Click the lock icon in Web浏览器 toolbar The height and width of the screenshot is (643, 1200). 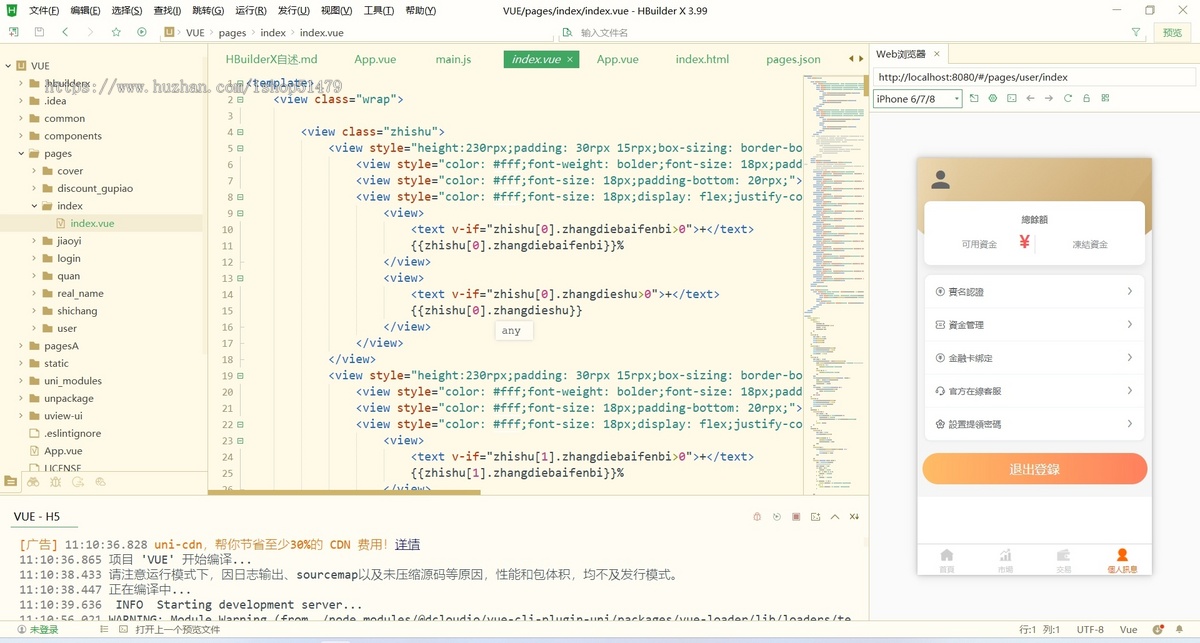click(x=1086, y=98)
